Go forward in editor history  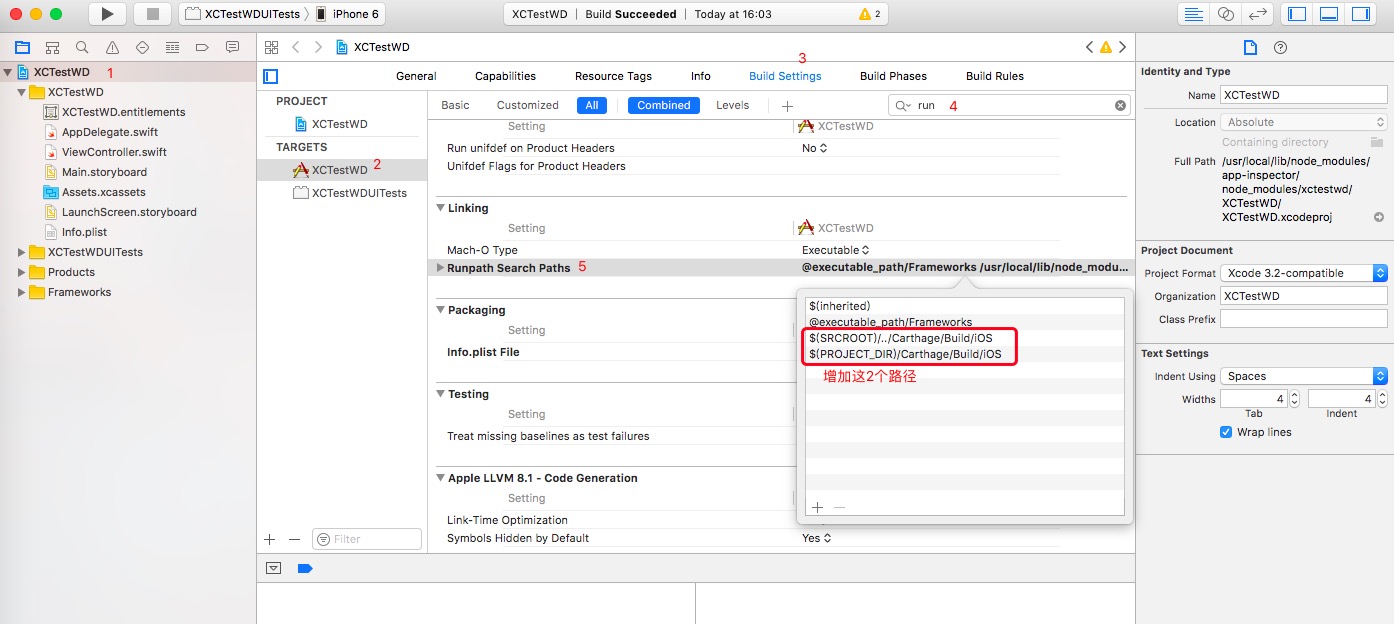pos(318,47)
